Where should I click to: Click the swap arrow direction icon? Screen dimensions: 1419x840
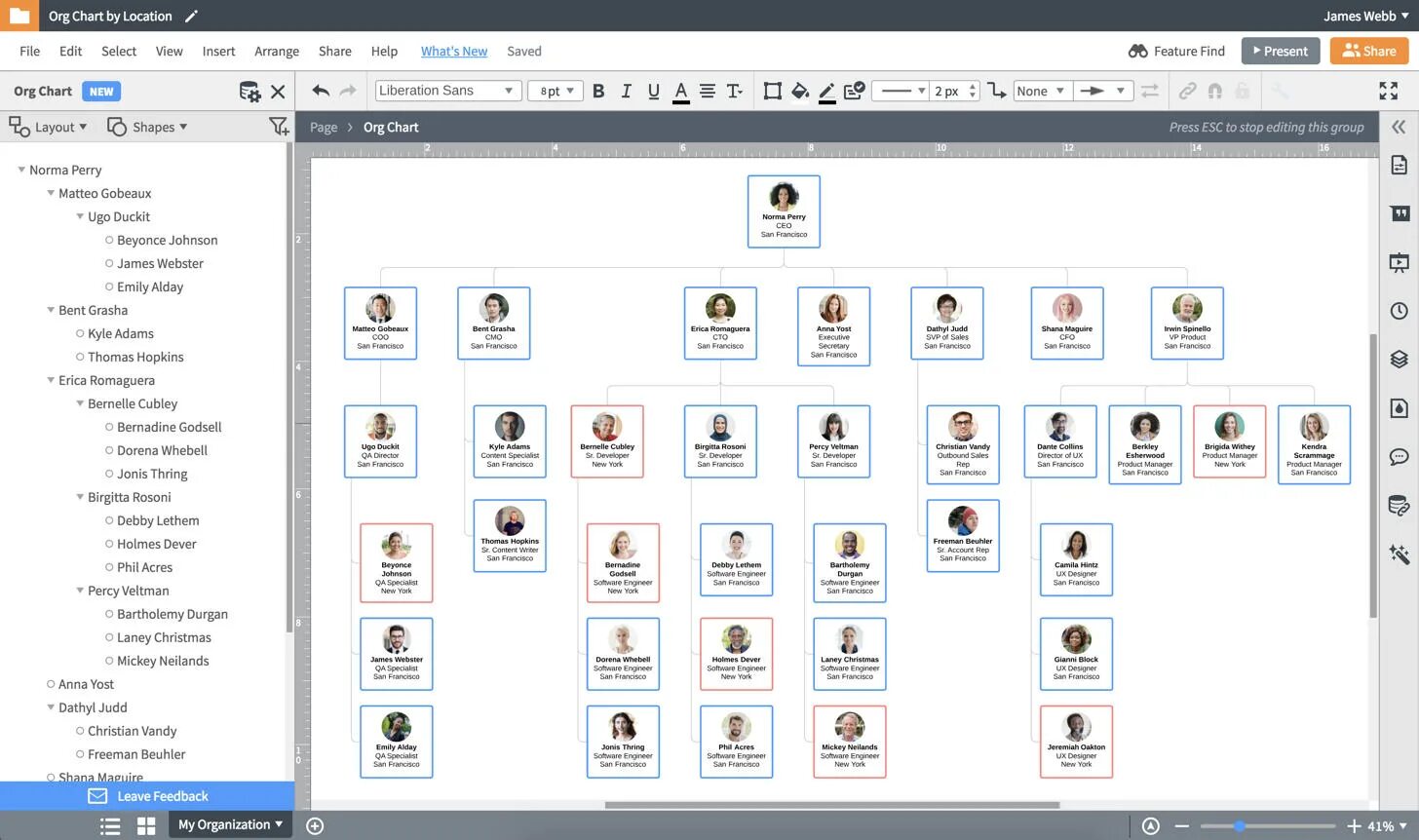click(x=1150, y=91)
